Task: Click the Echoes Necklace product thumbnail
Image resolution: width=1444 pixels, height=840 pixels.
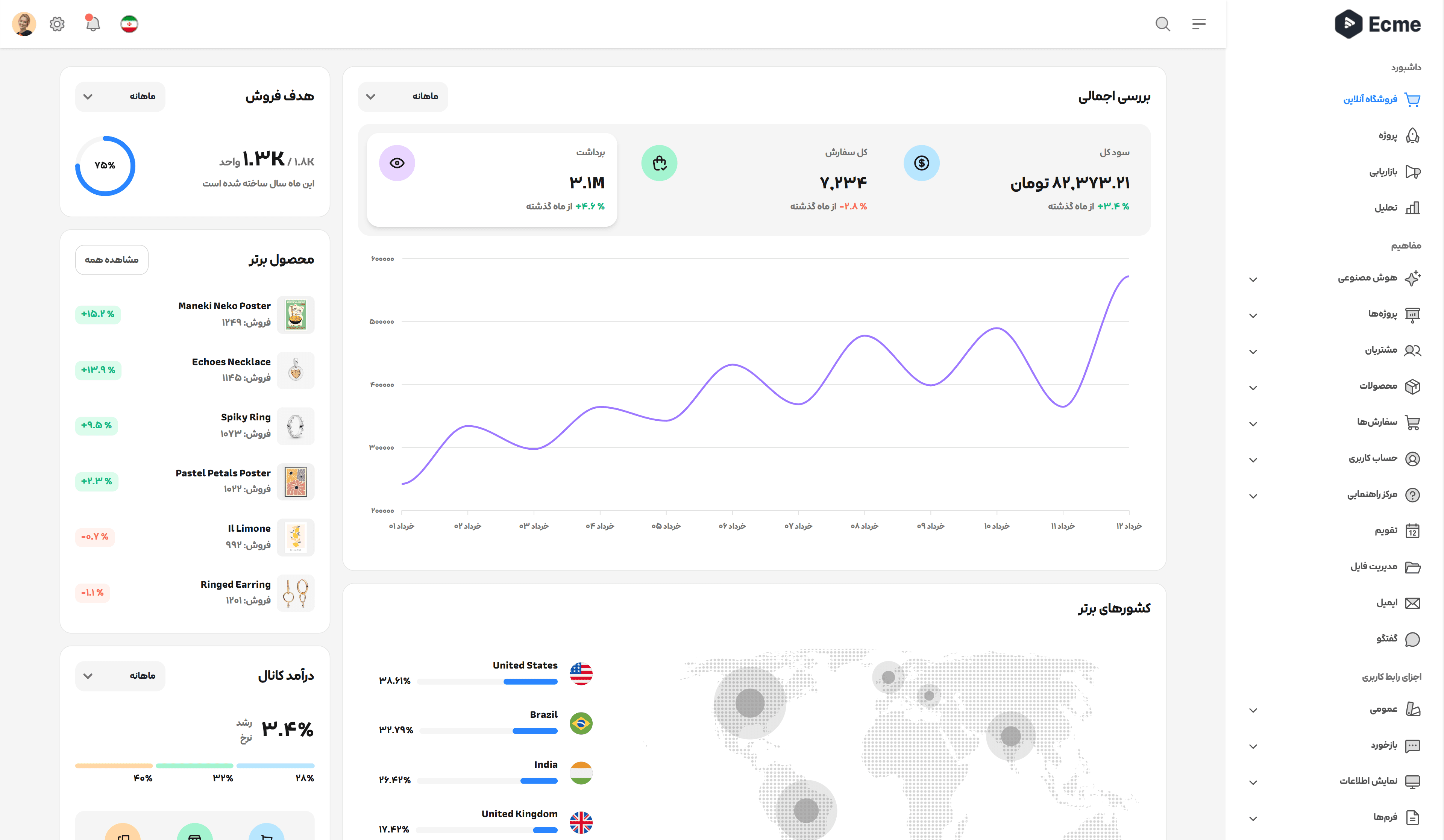Action: point(296,370)
